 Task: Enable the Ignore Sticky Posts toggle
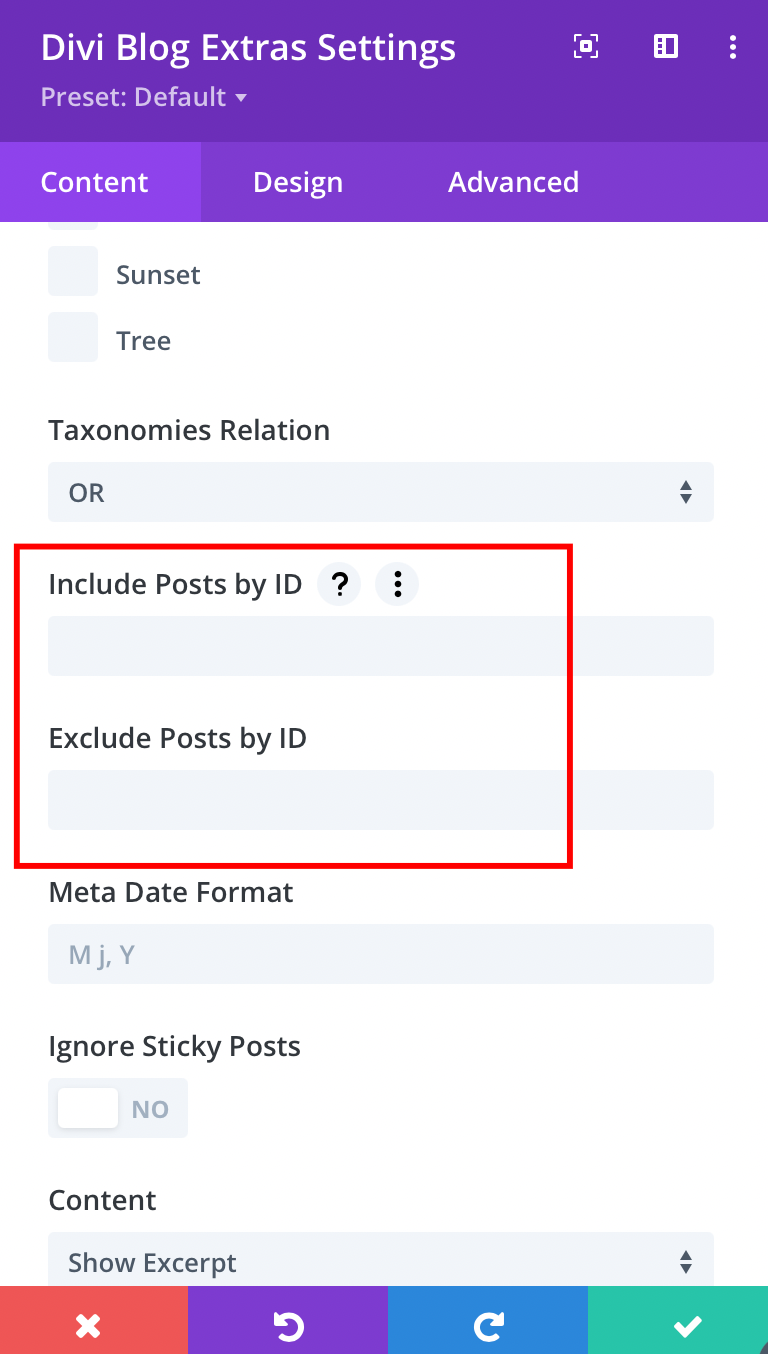tap(87, 1108)
